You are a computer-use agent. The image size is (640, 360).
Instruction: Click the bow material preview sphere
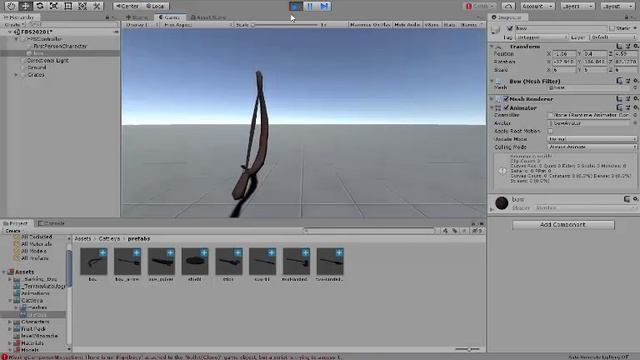pyautogui.click(x=502, y=202)
